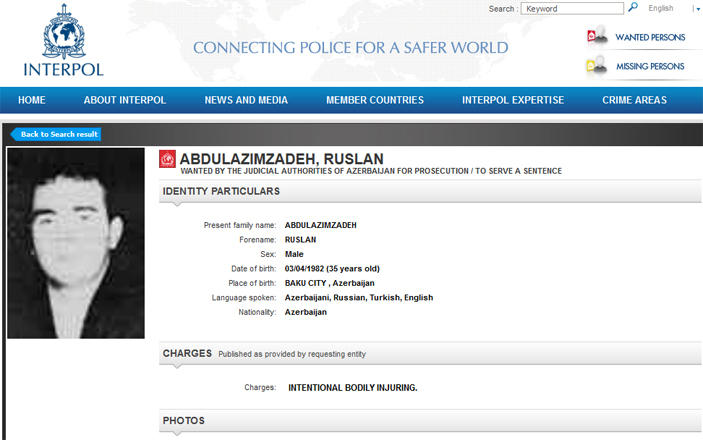Click the suspect portrait photo
This screenshot has width=703, height=440.
coord(76,243)
